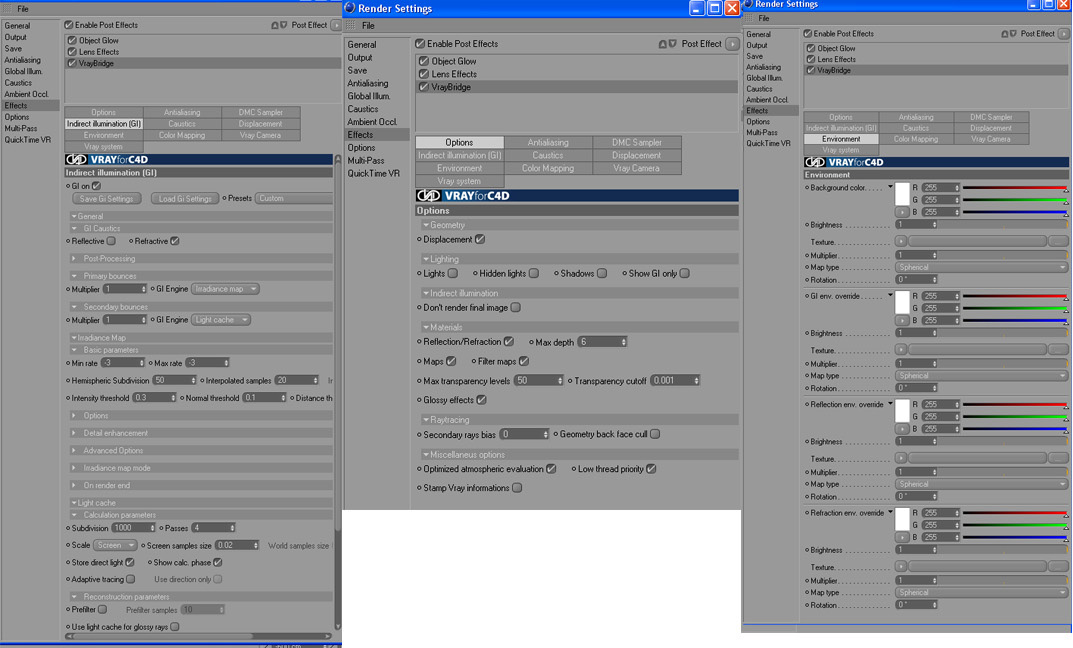Open the primary bounces Irradiance map GI Engine dropdown

tap(225, 289)
